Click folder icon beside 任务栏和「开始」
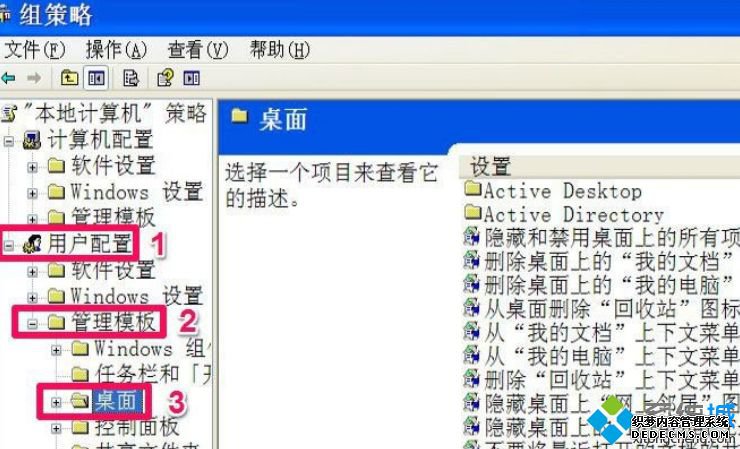The height and width of the screenshot is (449, 740). (x=80, y=375)
